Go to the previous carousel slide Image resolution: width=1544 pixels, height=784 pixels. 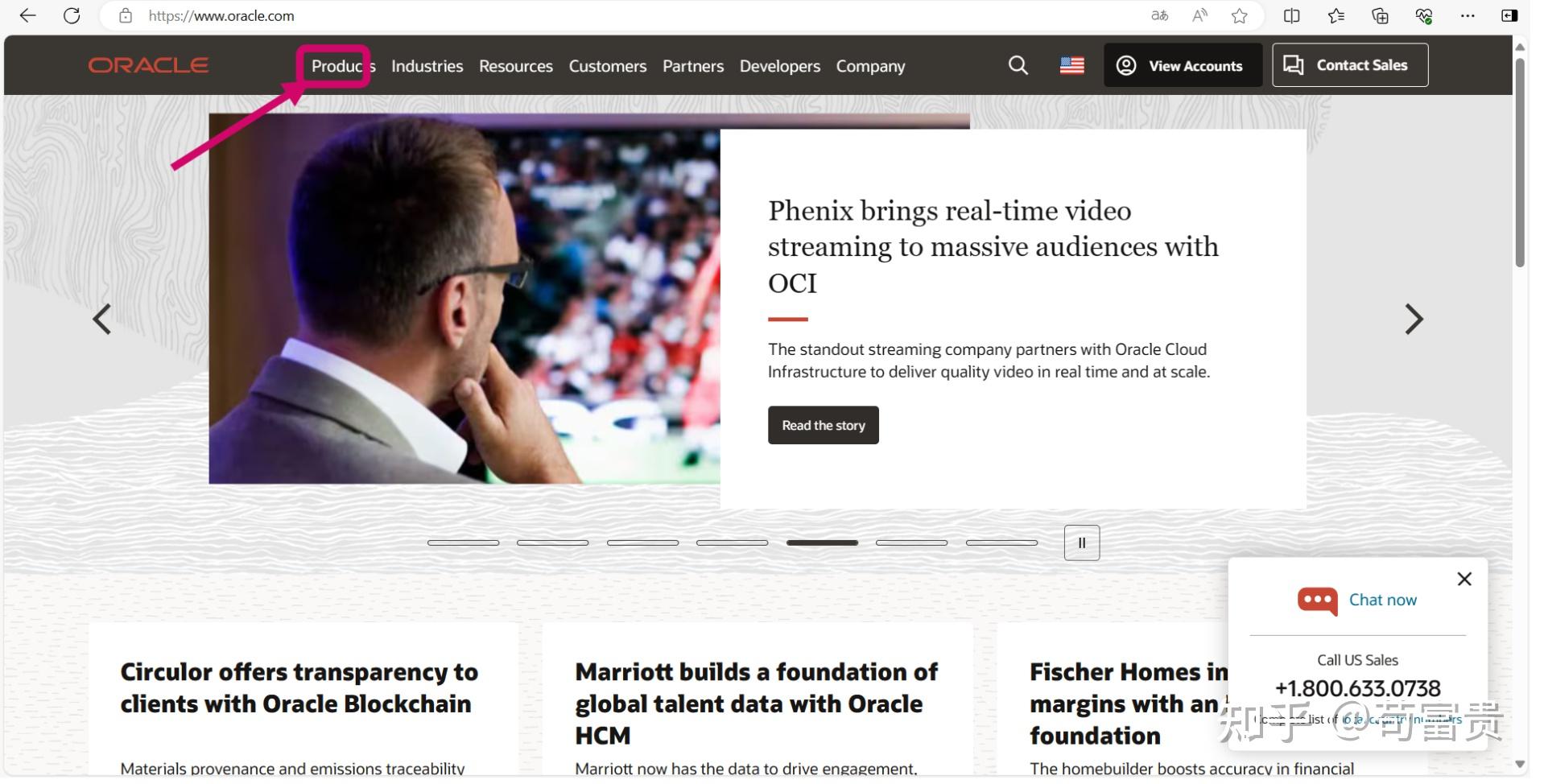(x=101, y=320)
